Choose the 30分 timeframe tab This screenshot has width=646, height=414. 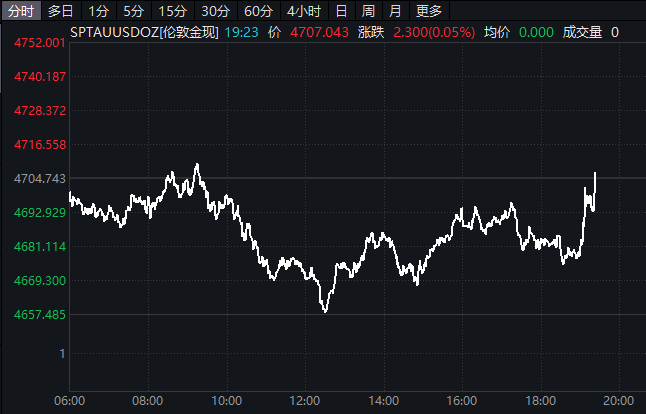(215, 11)
